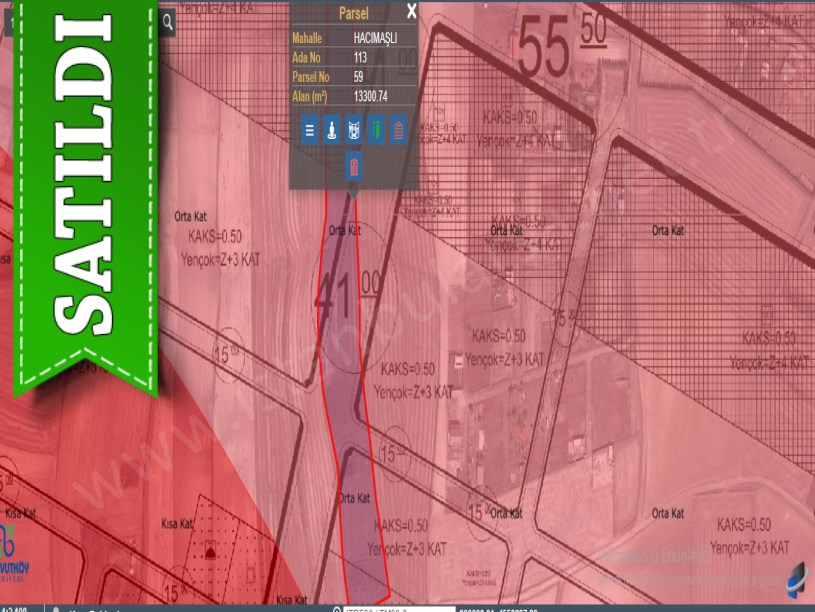Click inside the red-outlined parcel 59
The height and width of the screenshot is (612, 815).
tap(352, 420)
